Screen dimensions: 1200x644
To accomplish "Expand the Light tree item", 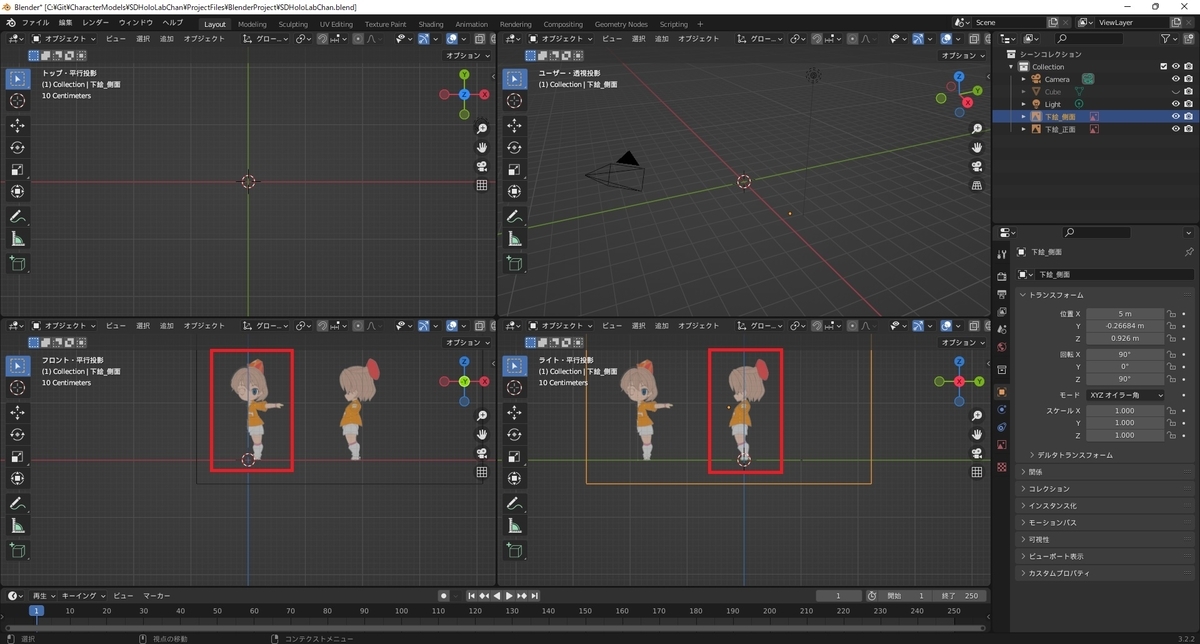I will coord(1024,104).
